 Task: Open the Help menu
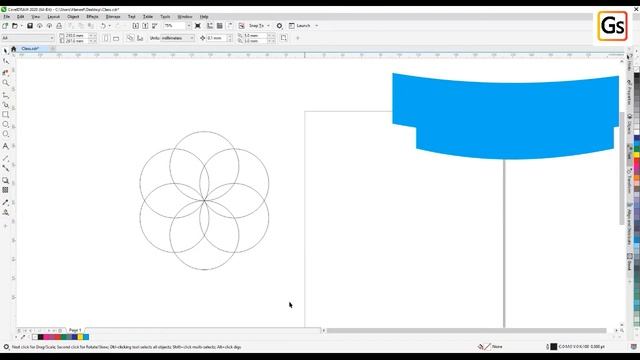click(x=204, y=17)
